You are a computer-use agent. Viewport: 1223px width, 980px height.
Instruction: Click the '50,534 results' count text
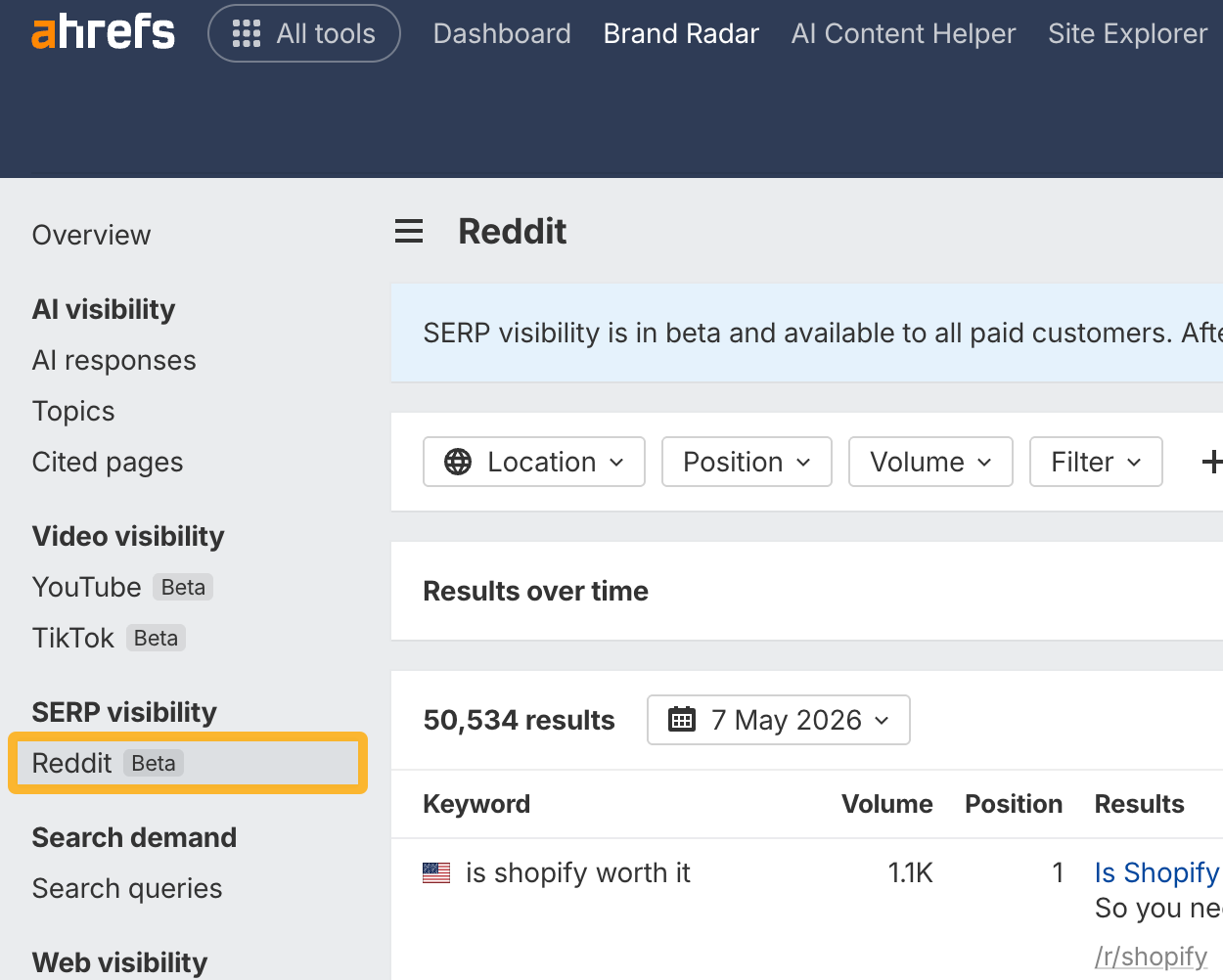coord(519,720)
